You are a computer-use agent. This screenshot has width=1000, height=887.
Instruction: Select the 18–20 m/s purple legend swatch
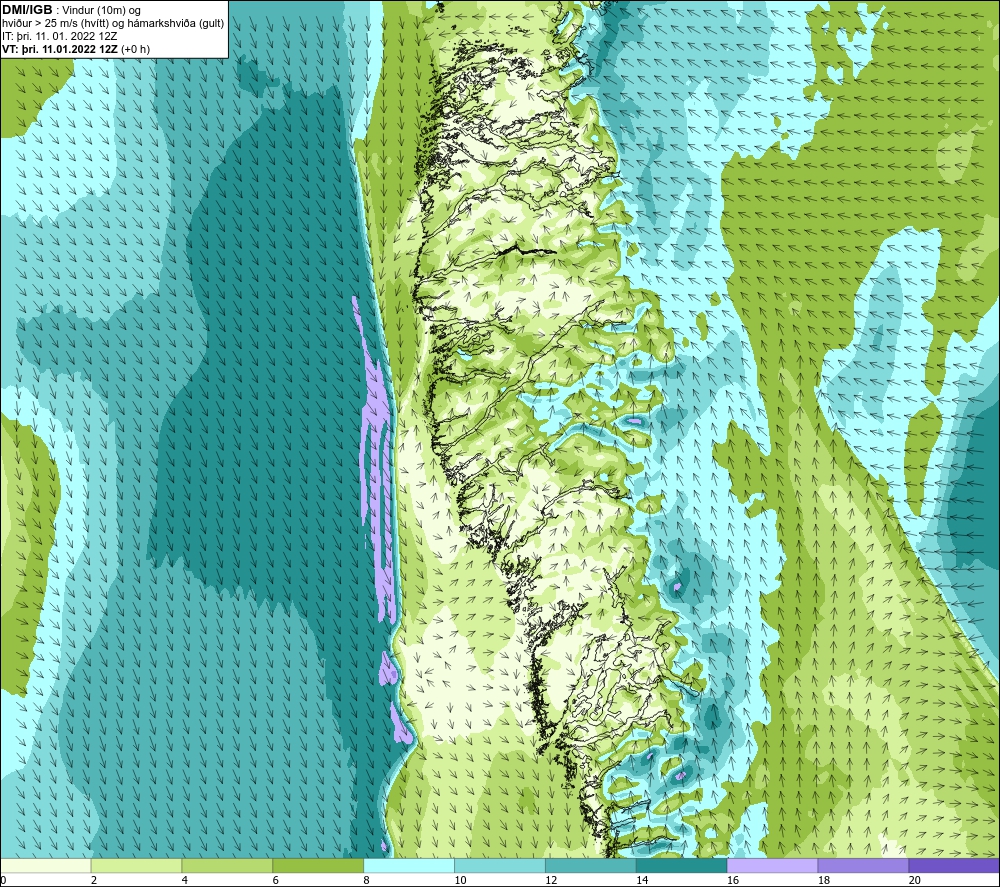(864, 866)
